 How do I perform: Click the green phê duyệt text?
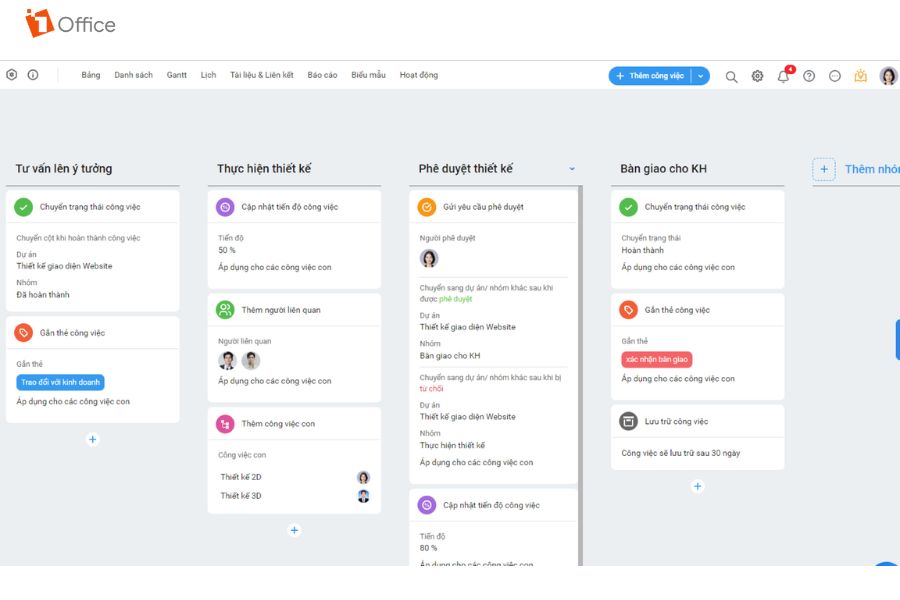(455, 299)
